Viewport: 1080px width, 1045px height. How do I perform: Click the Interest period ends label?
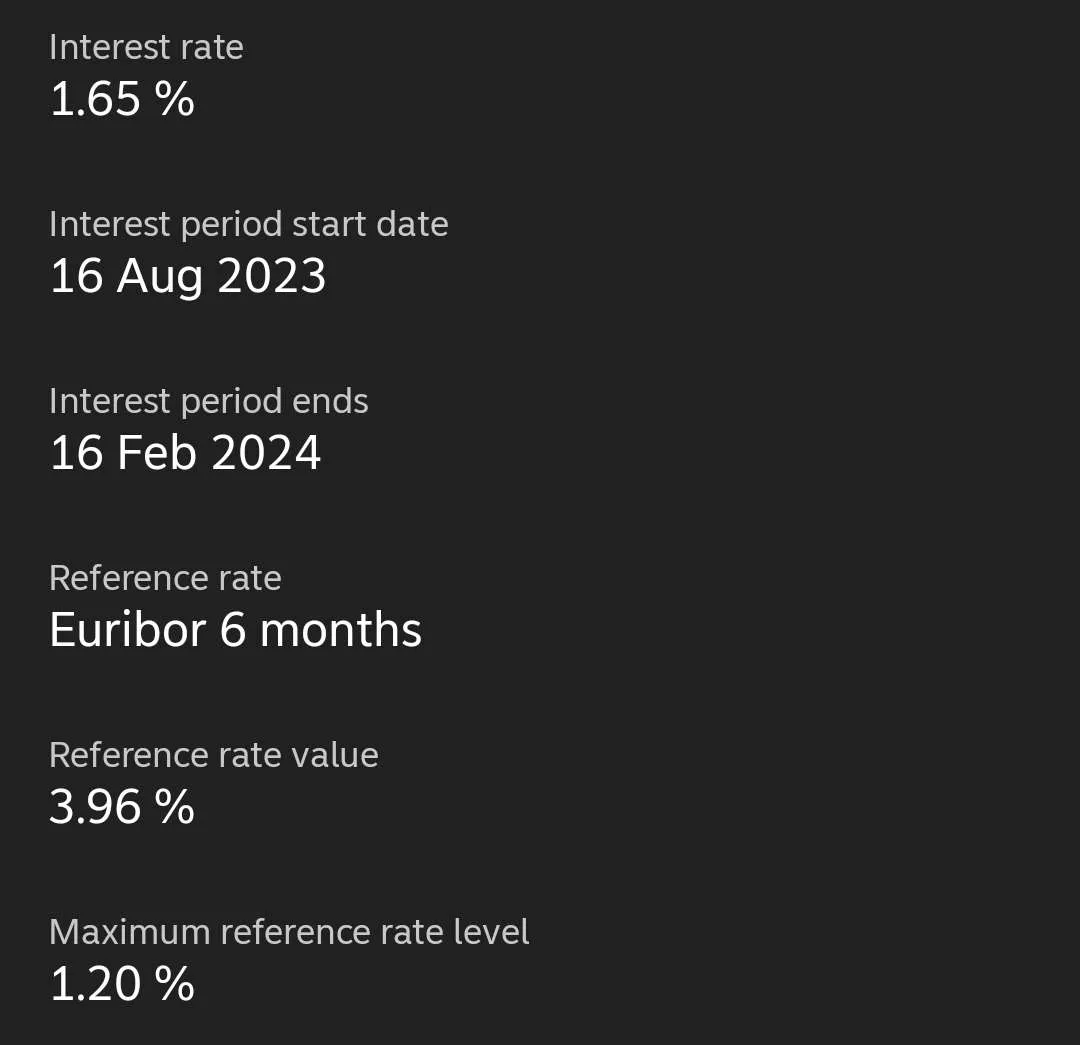208,402
